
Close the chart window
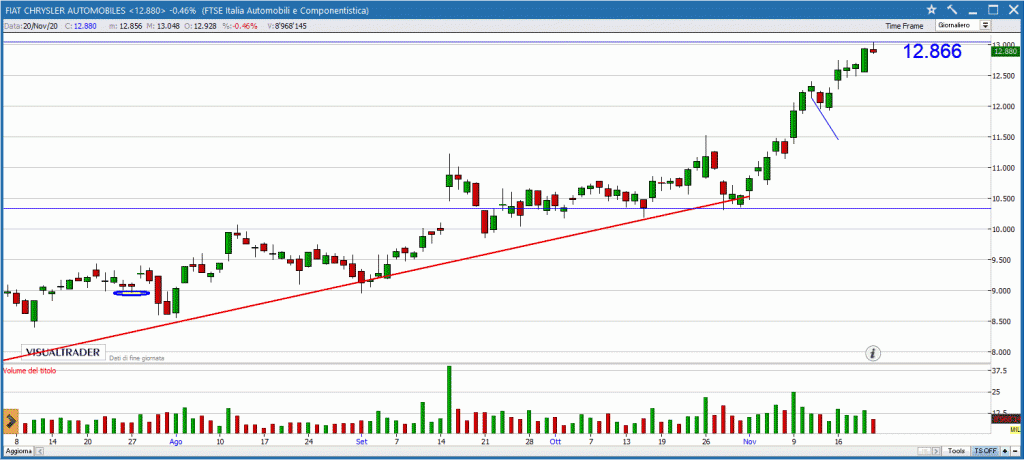pos(1012,9)
